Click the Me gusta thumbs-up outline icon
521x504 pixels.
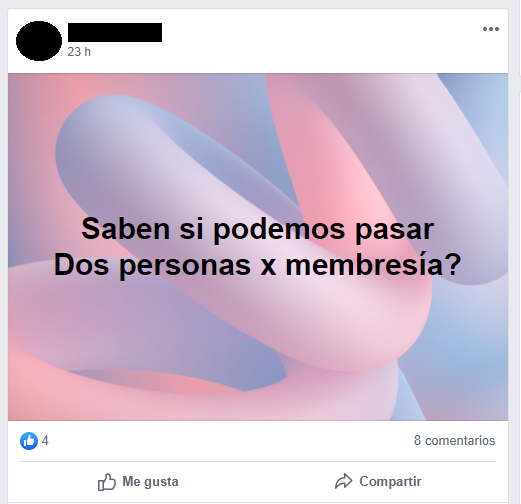pos(107,482)
